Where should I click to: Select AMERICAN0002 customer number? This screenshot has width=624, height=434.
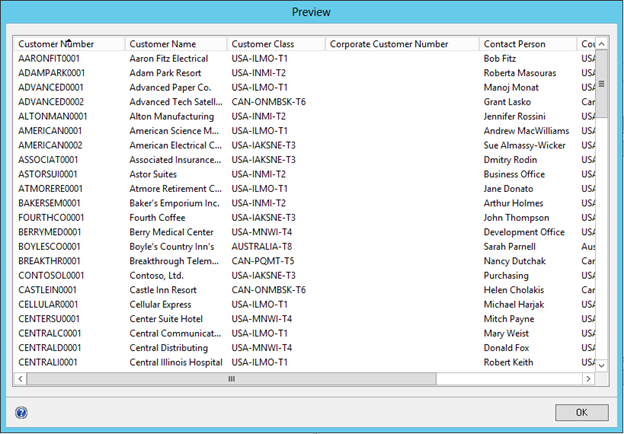[x=51, y=145]
